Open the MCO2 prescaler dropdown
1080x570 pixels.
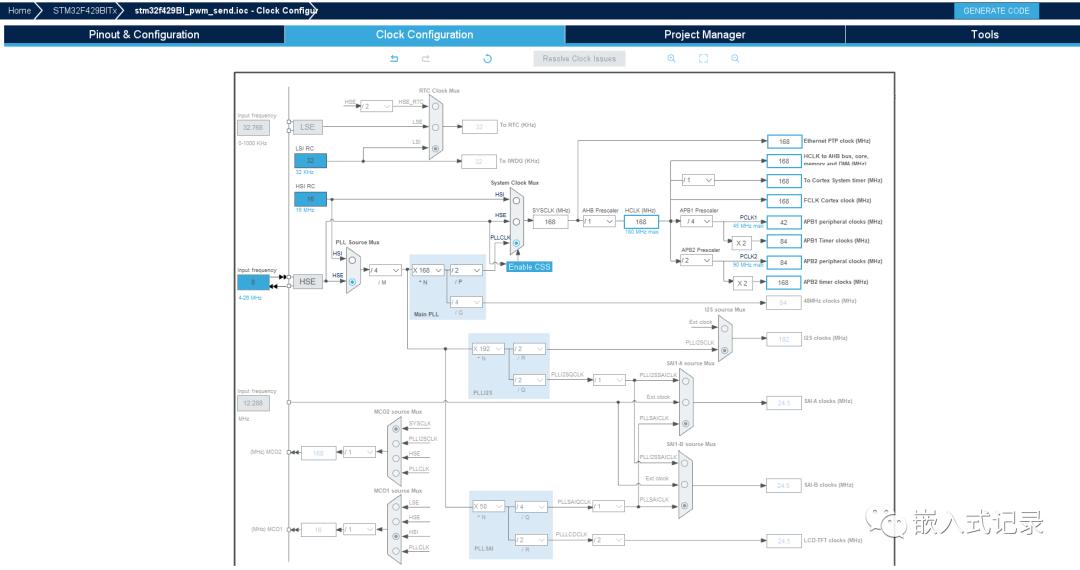point(359,452)
